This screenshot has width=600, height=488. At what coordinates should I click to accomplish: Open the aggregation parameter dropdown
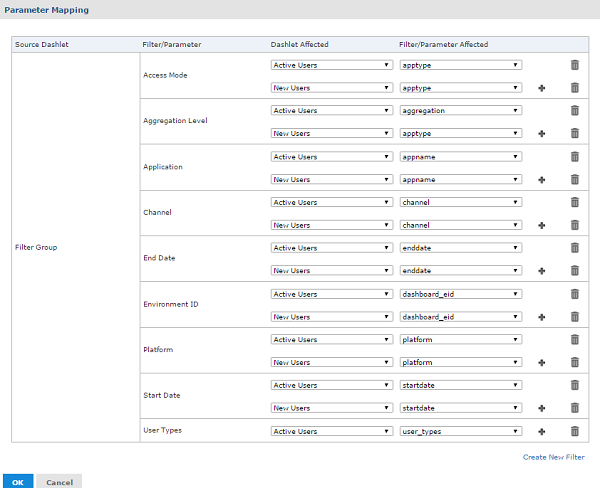461,111
